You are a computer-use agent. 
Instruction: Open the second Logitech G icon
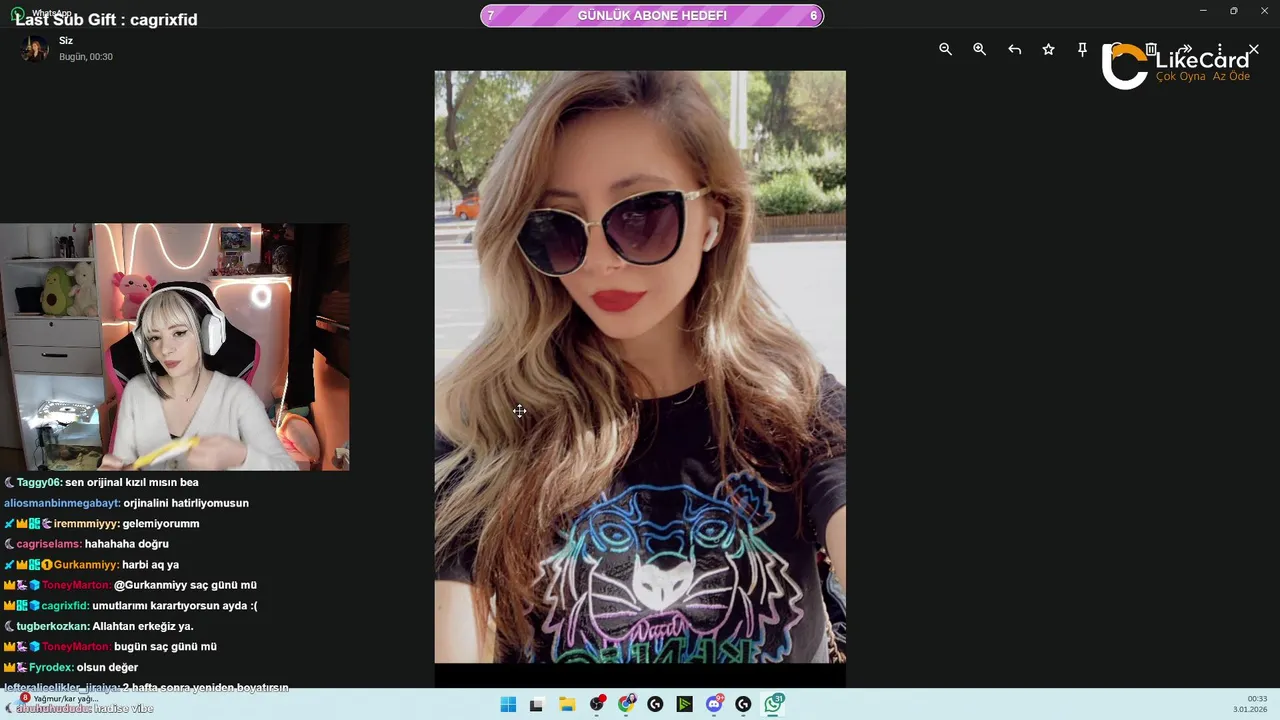point(743,704)
